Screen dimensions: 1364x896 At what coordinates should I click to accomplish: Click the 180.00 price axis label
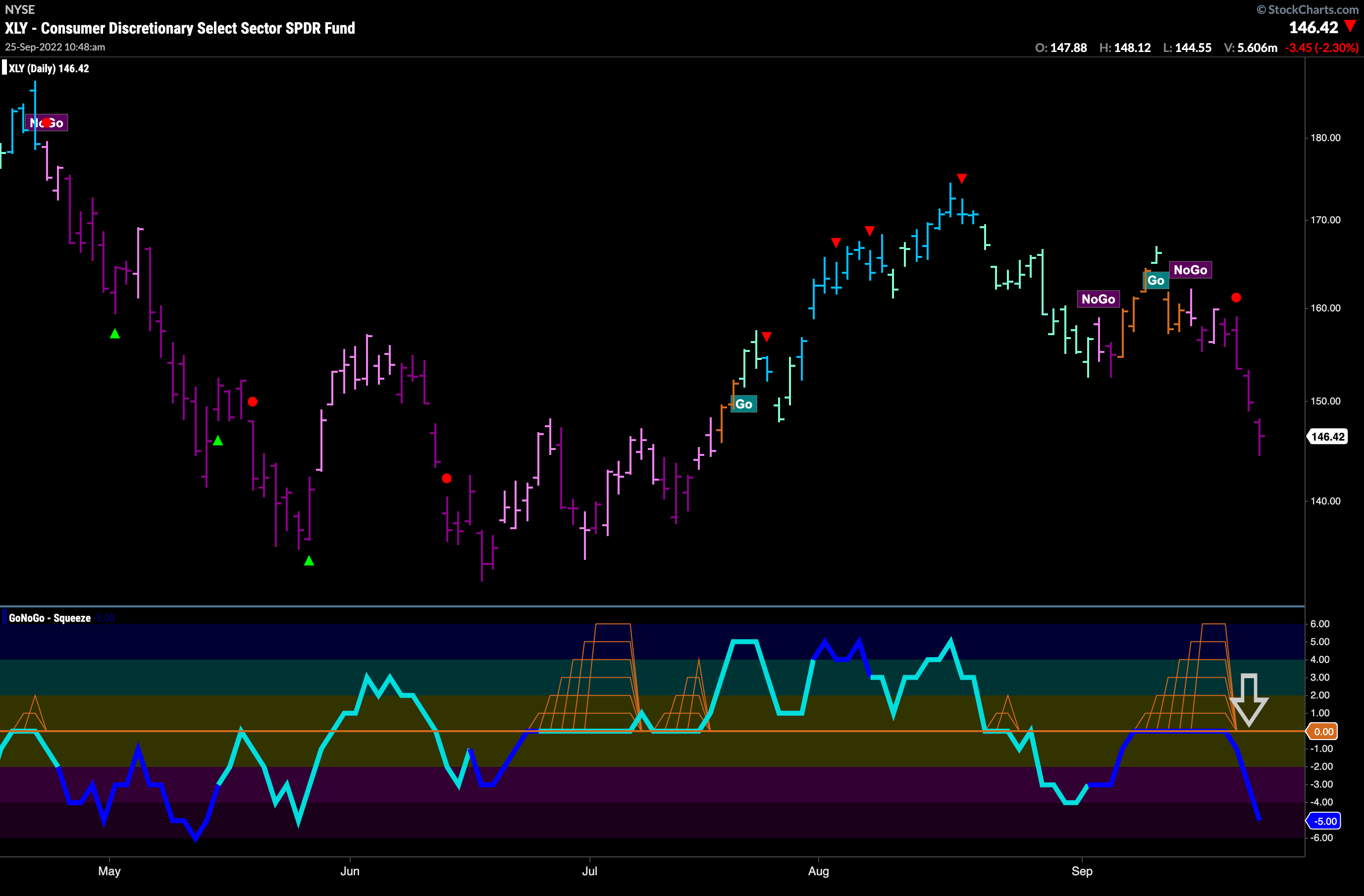pyautogui.click(x=1325, y=138)
